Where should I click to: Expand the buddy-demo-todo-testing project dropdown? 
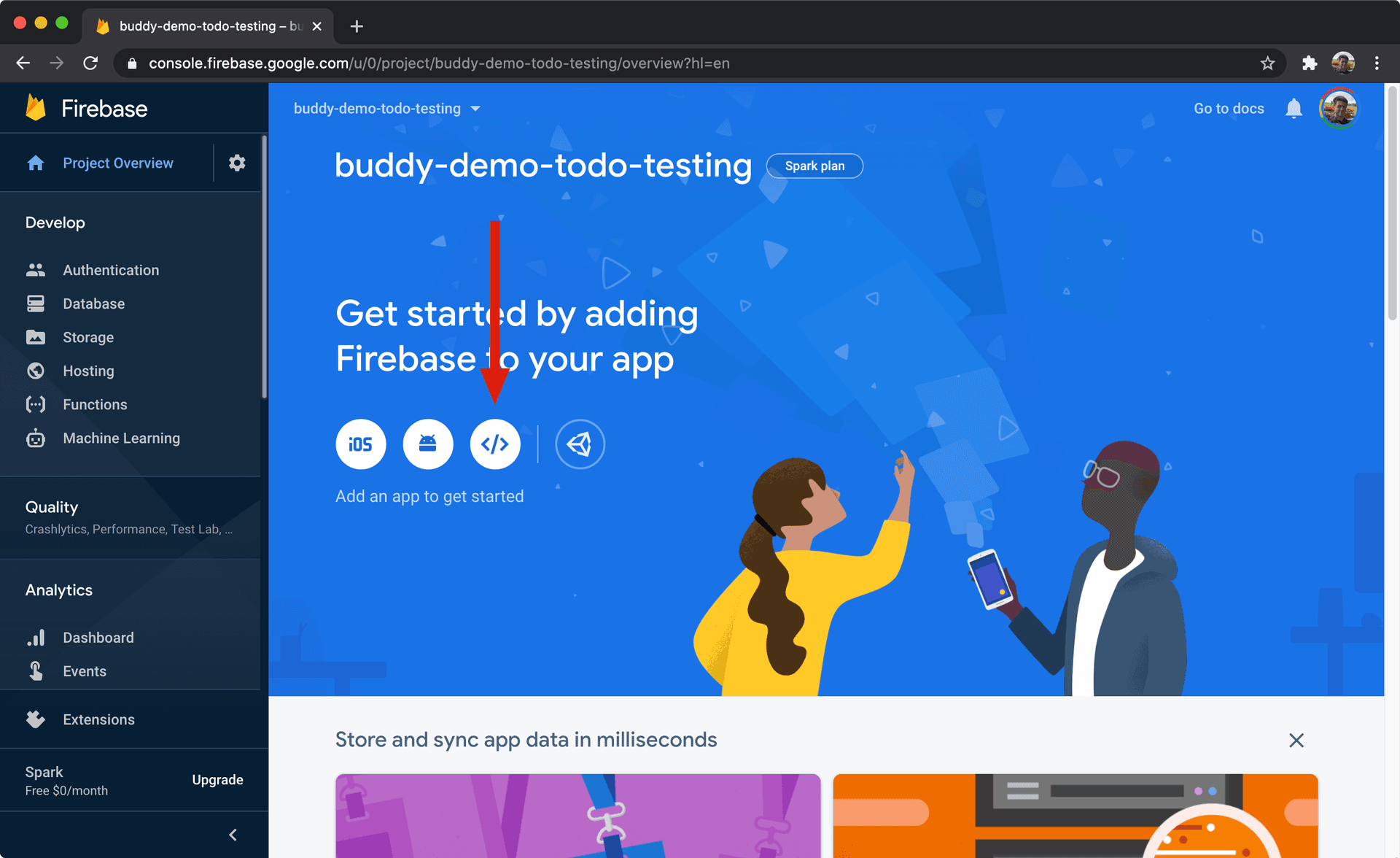[387, 109]
